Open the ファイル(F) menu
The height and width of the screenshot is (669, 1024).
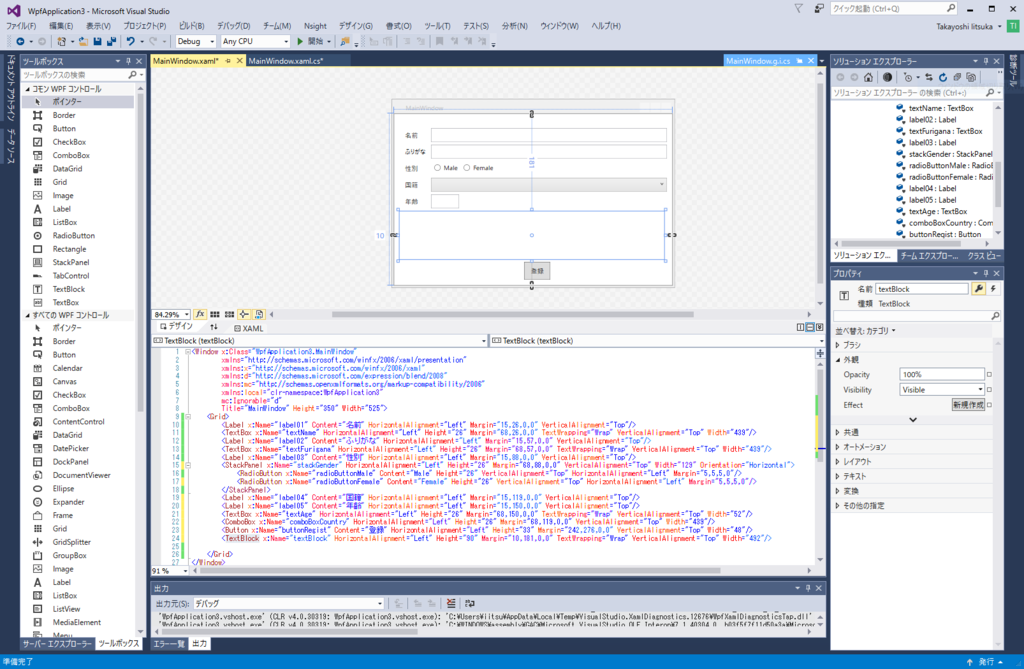pos(21,26)
